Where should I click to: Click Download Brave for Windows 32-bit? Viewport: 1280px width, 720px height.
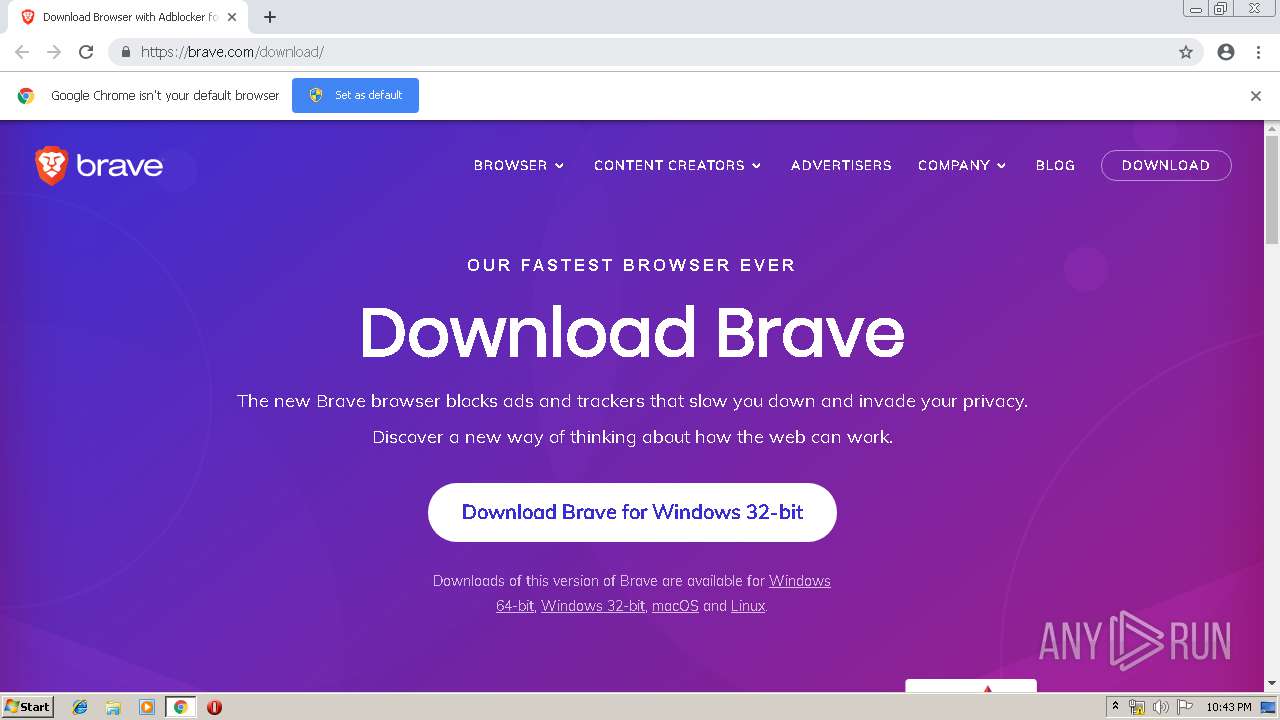click(x=632, y=512)
